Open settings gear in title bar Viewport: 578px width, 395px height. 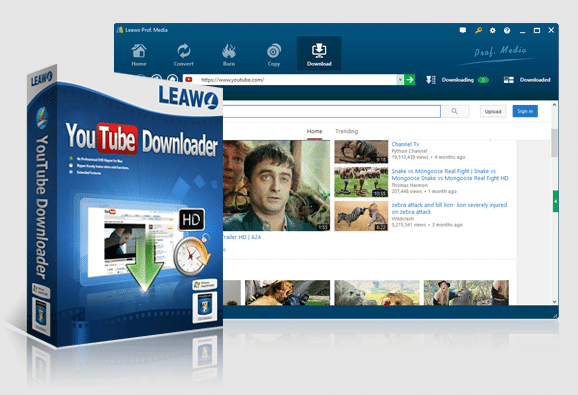[x=492, y=31]
